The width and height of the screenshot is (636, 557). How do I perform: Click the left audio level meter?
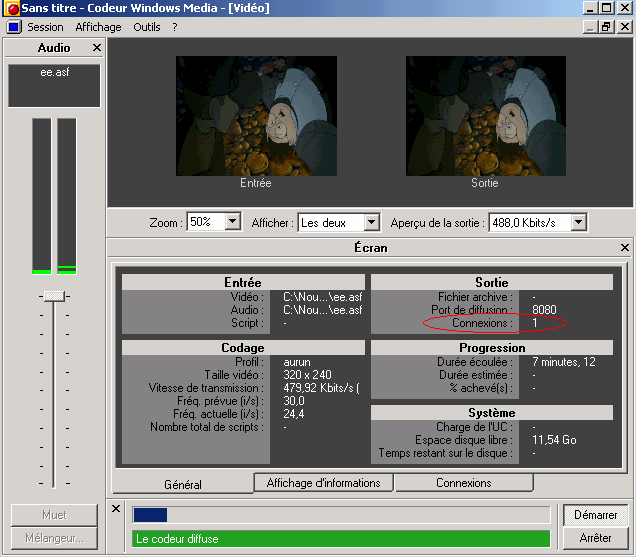(x=42, y=196)
